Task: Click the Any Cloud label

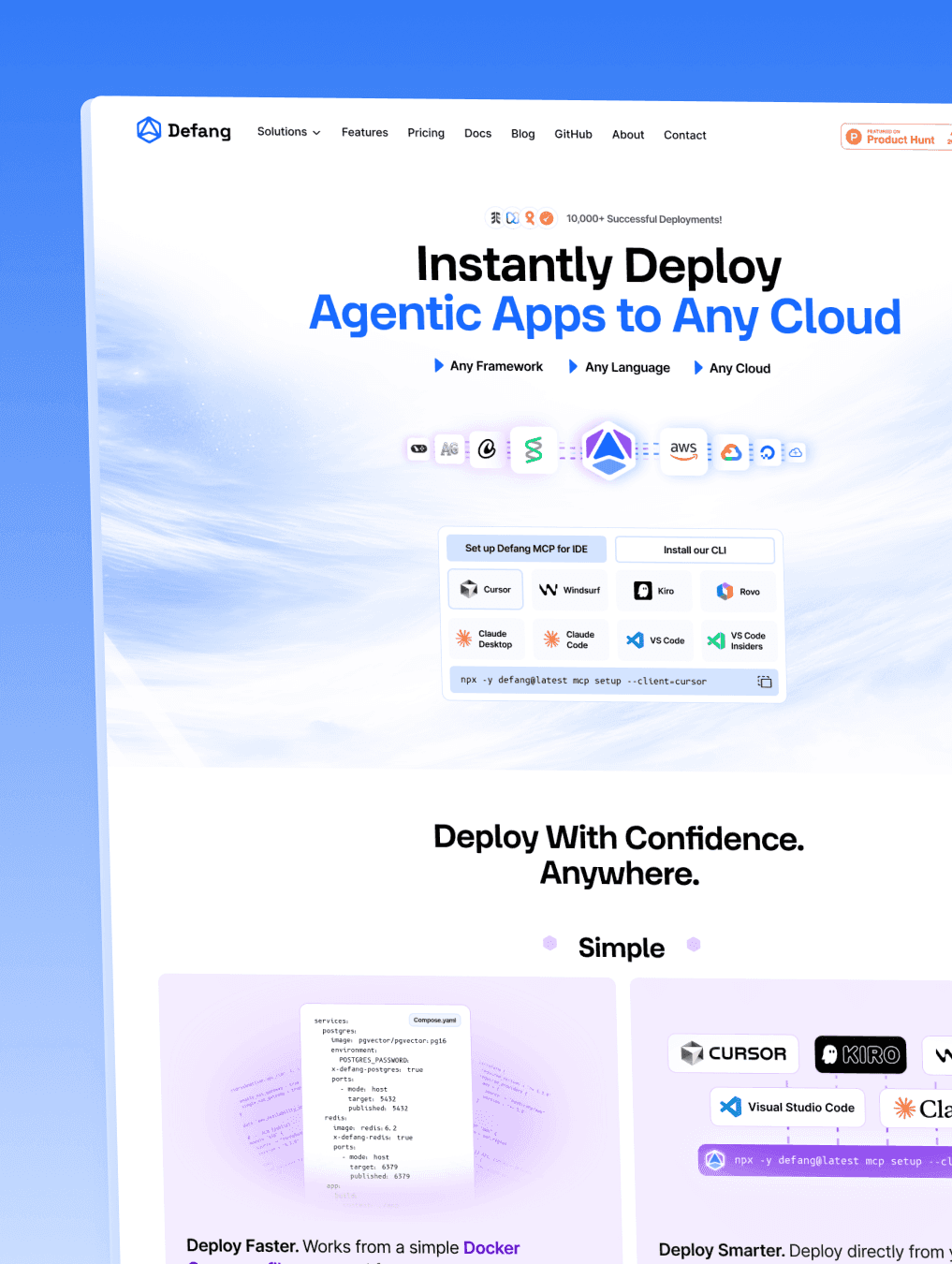Action: [x=740, y=368]
